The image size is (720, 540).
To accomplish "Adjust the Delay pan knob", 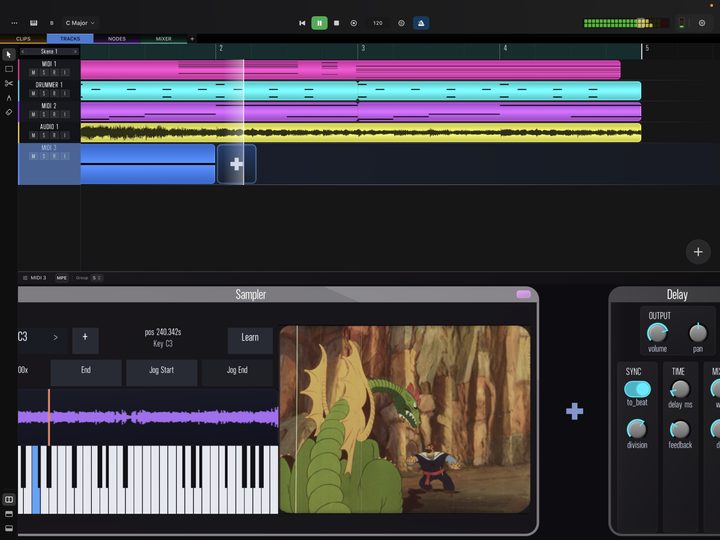I will point(698,333).
